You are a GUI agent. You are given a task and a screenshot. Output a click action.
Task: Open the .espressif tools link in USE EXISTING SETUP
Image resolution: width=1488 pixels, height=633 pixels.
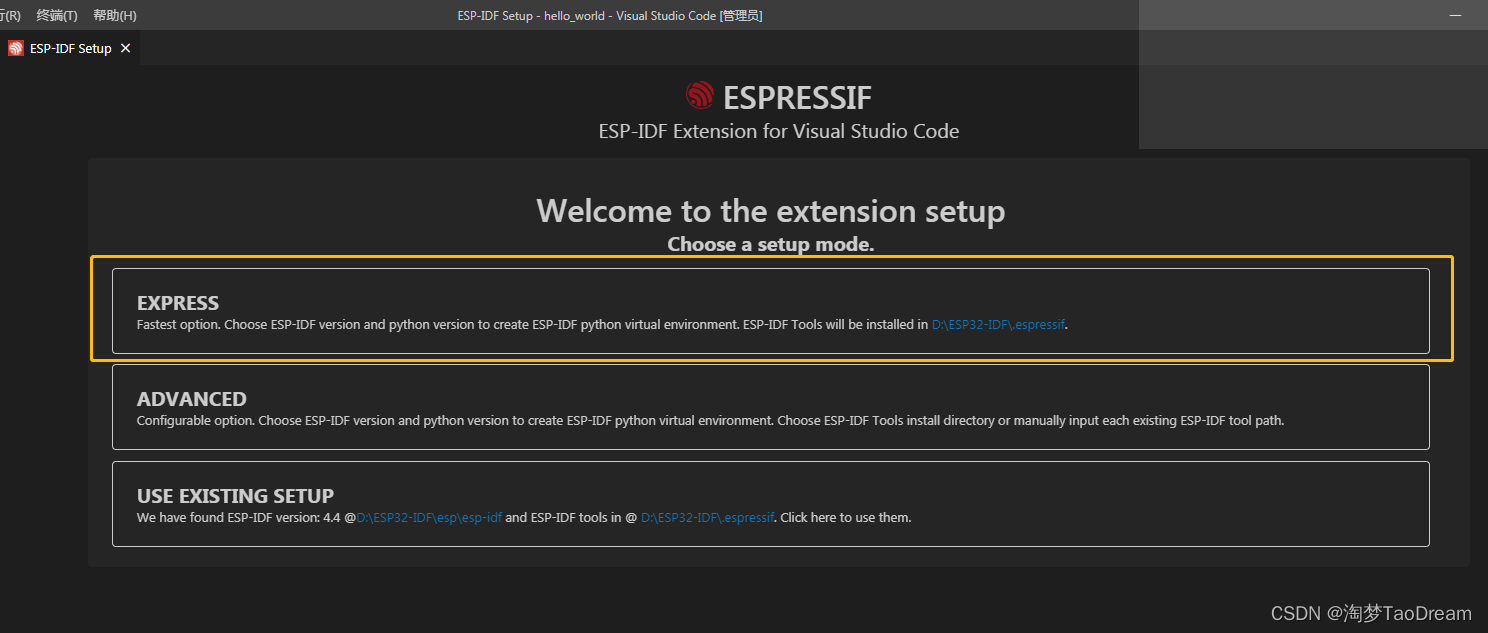coord(707,518)
